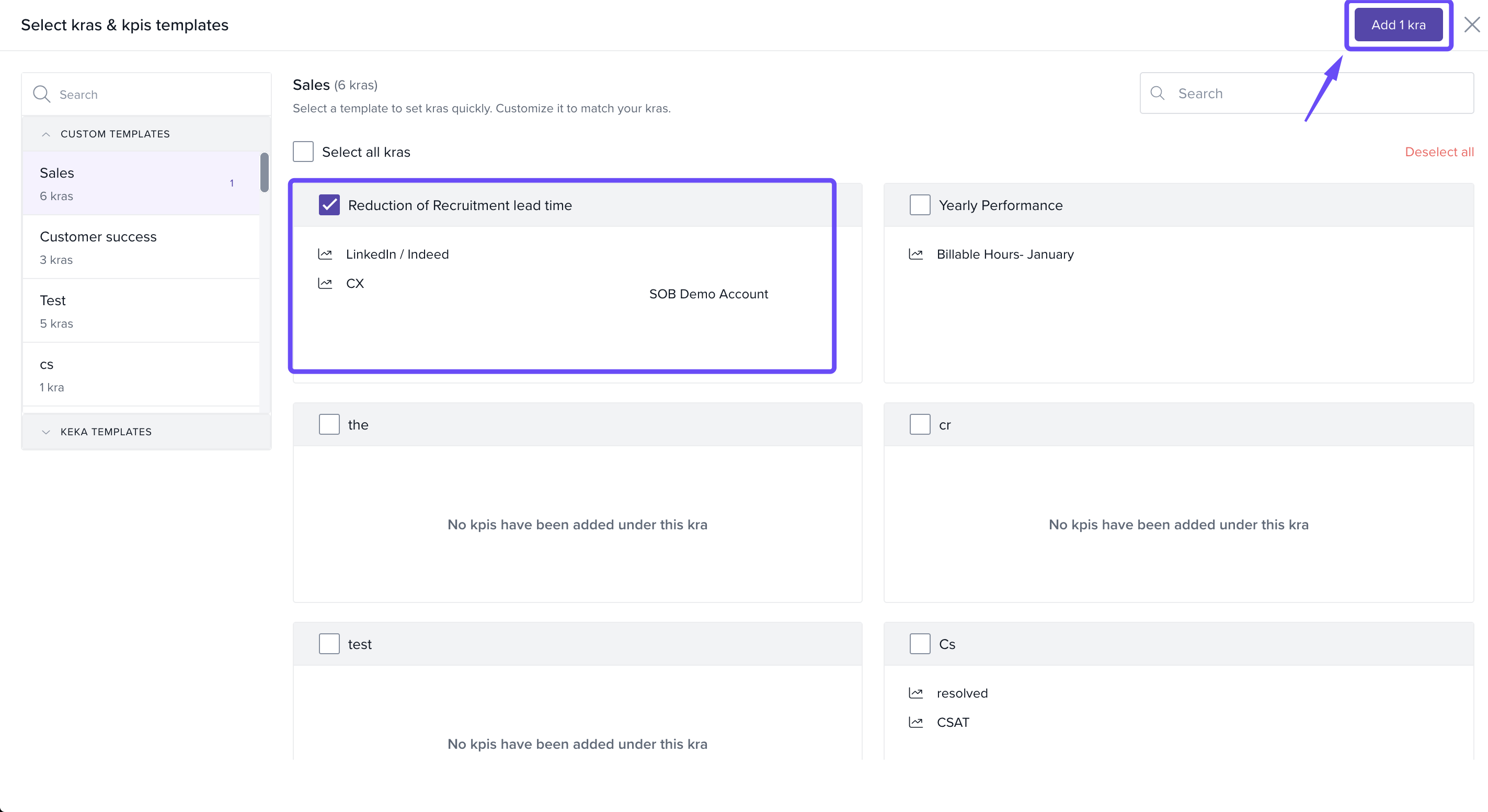Click the LinkedIn / Indeed kpi chart icon
This screenshot has width=1488, height=812.
click(325, 254)
